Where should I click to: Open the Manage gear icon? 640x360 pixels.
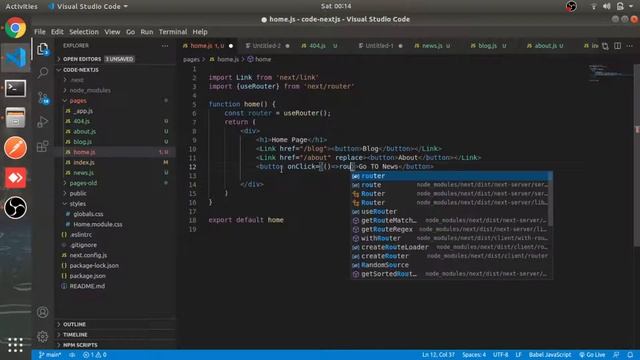[42, 336]
